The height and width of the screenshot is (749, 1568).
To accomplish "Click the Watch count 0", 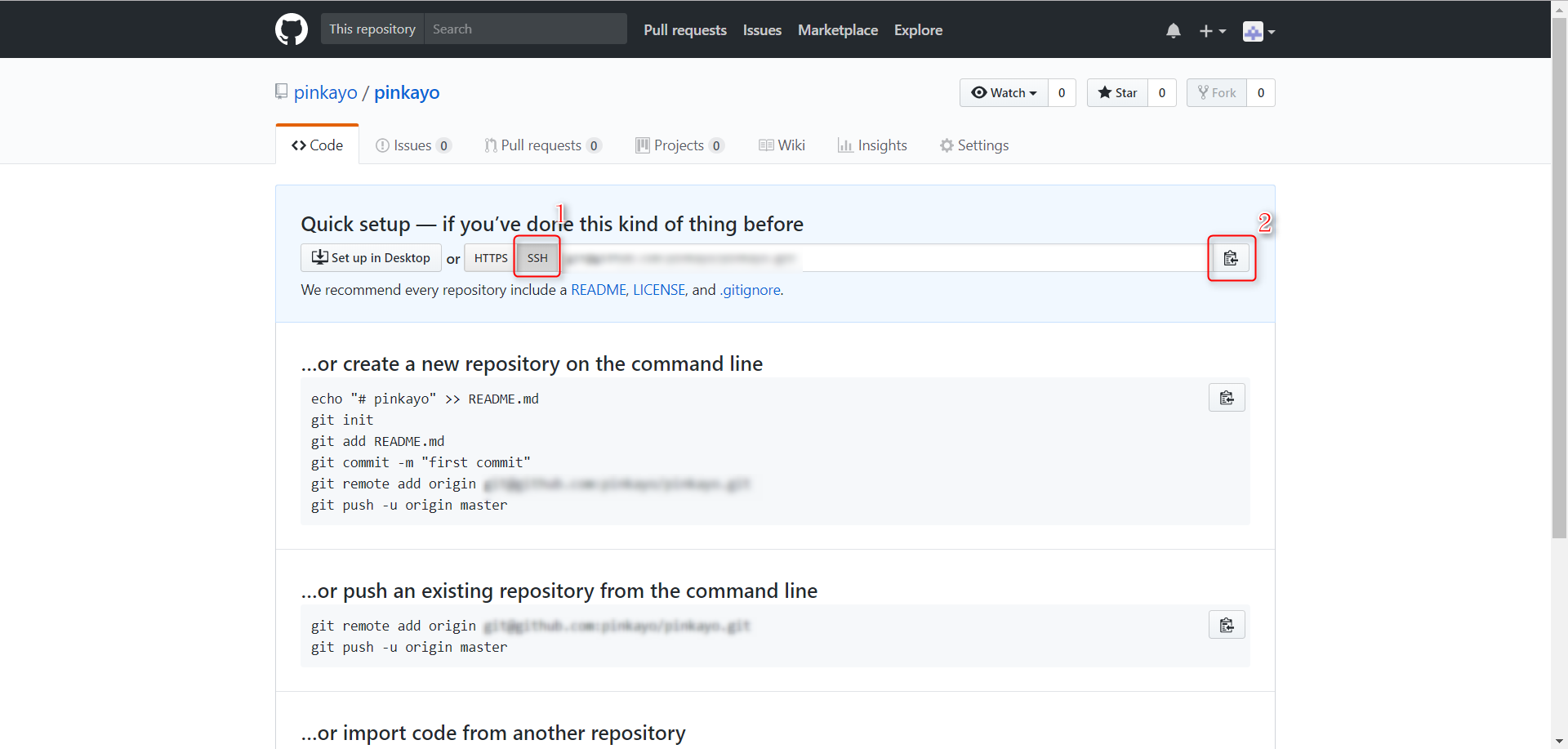I will 1062,92.
